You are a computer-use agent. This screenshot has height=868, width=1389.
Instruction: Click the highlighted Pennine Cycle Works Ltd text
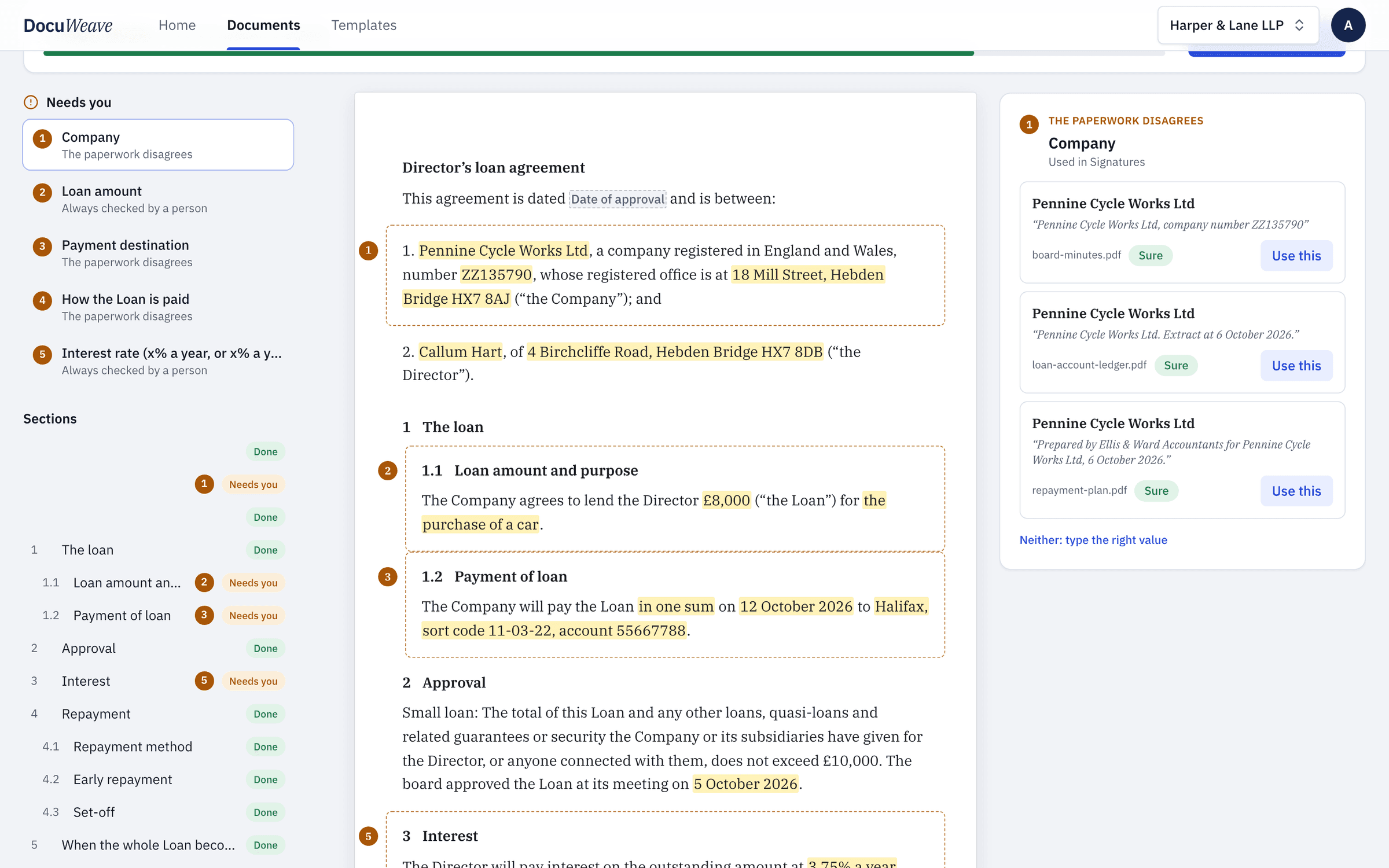503,251
